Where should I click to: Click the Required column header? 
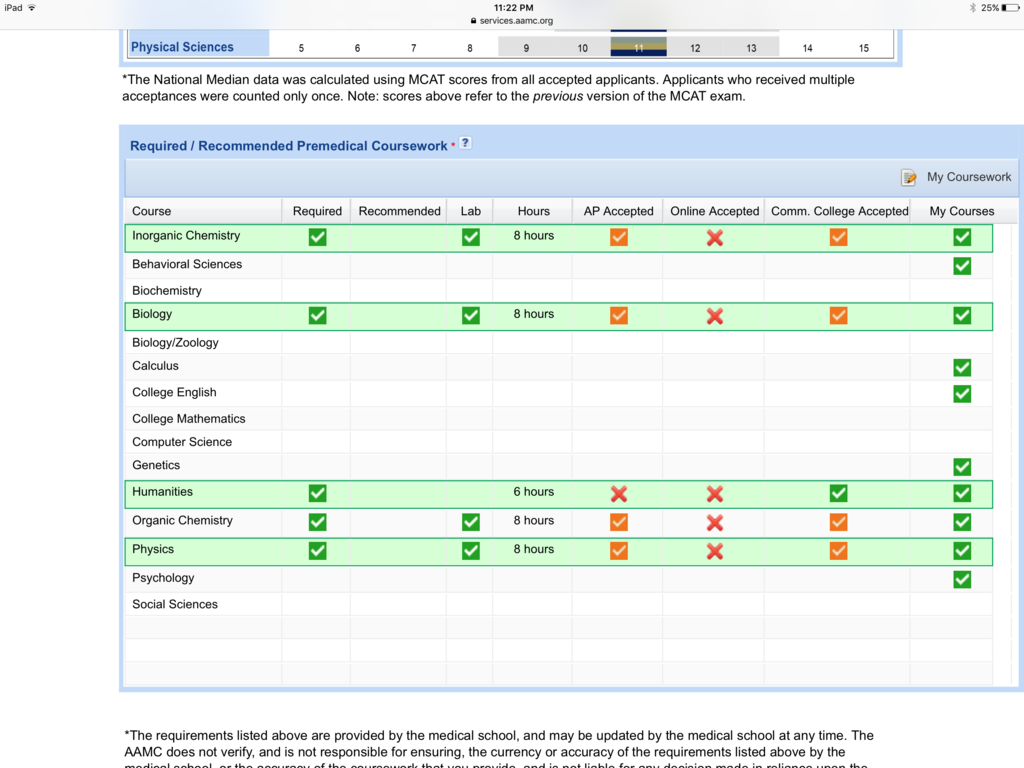317,211
